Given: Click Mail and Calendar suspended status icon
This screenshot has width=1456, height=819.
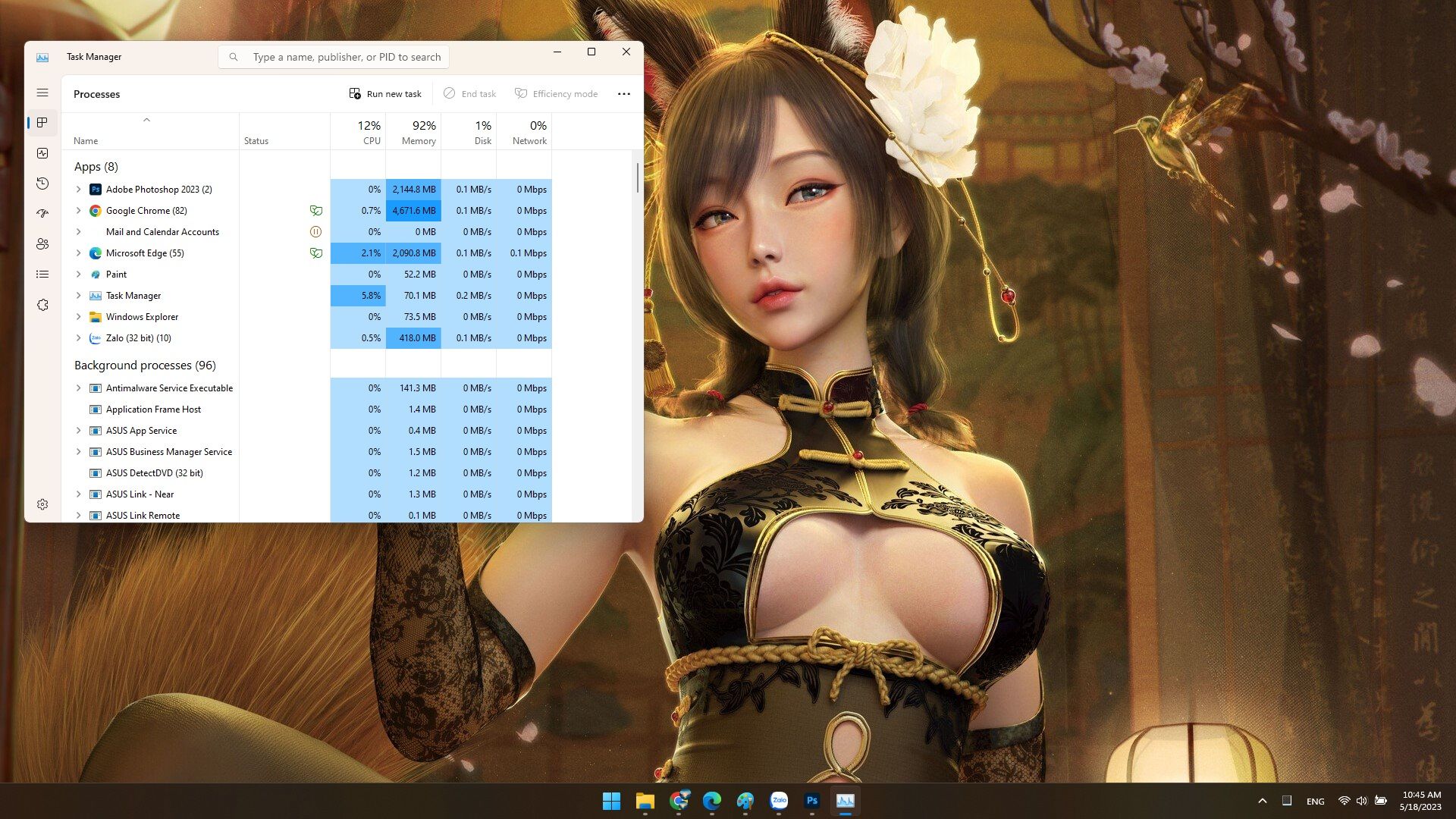Looking at the screenshot, I should [x=316, y=232].
